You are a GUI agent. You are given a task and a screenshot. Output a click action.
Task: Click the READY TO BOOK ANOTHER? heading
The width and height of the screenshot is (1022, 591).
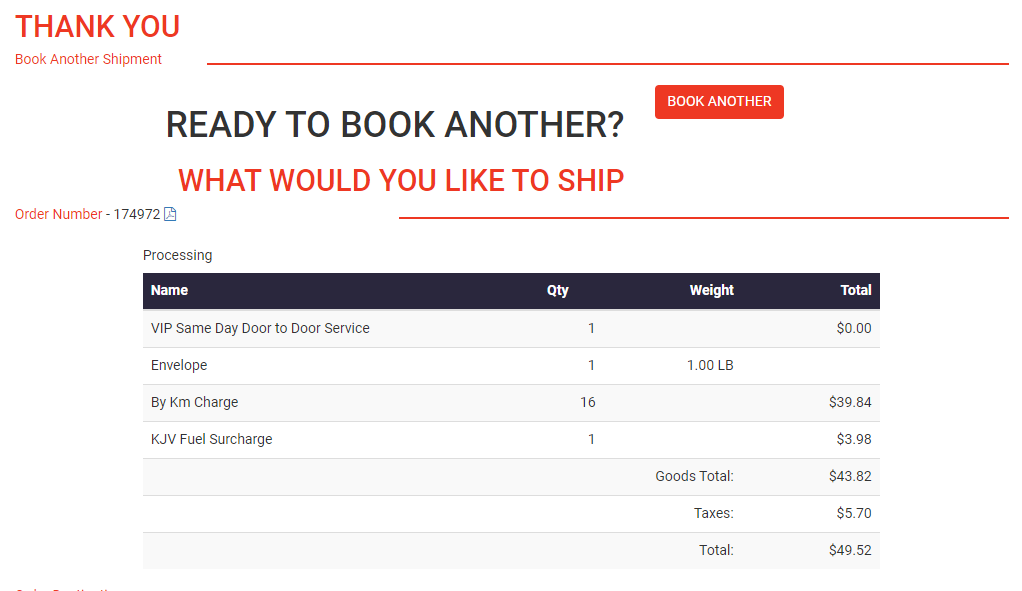pos(394,125)
